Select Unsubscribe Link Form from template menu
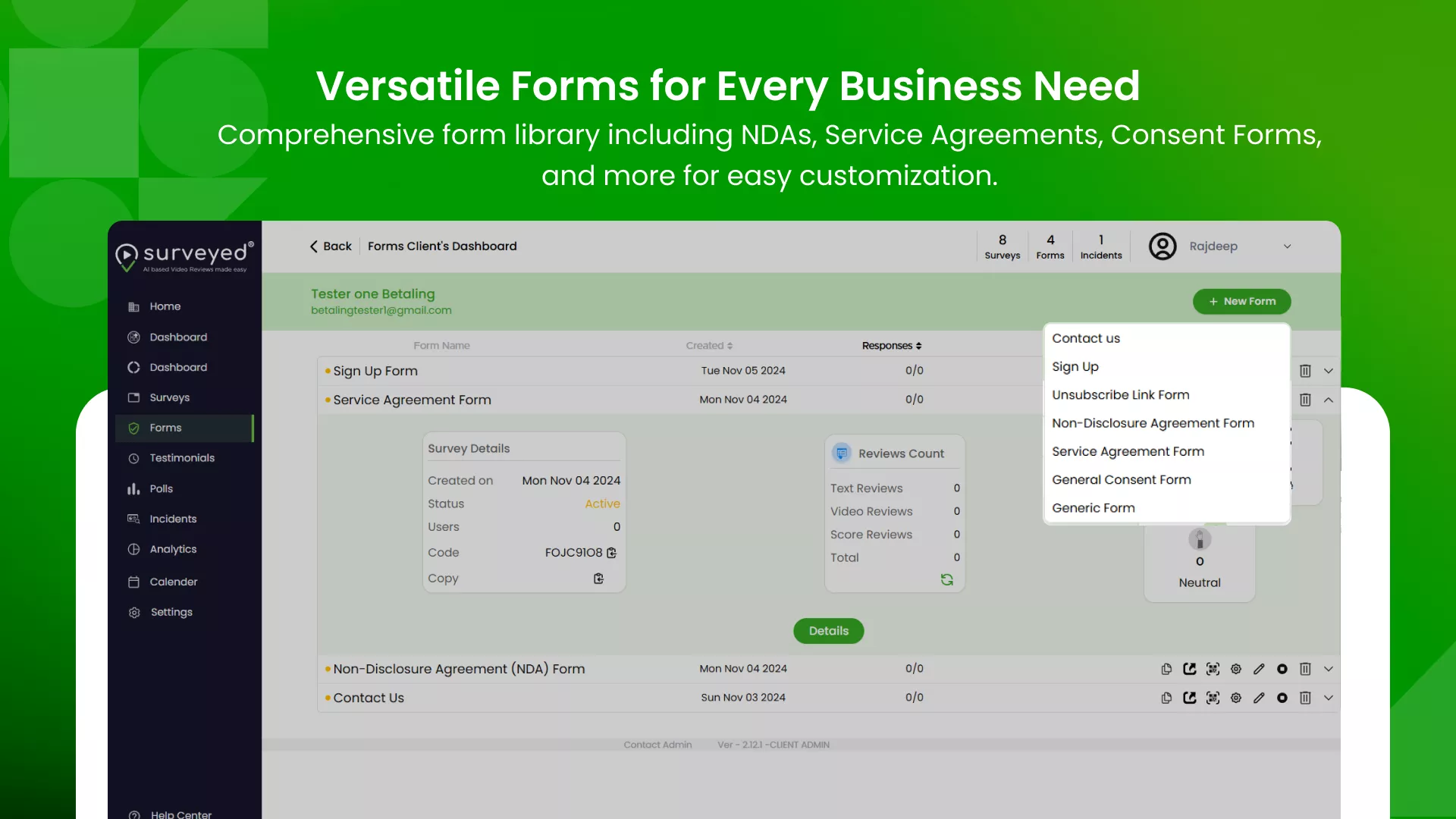 [1120, 395]
